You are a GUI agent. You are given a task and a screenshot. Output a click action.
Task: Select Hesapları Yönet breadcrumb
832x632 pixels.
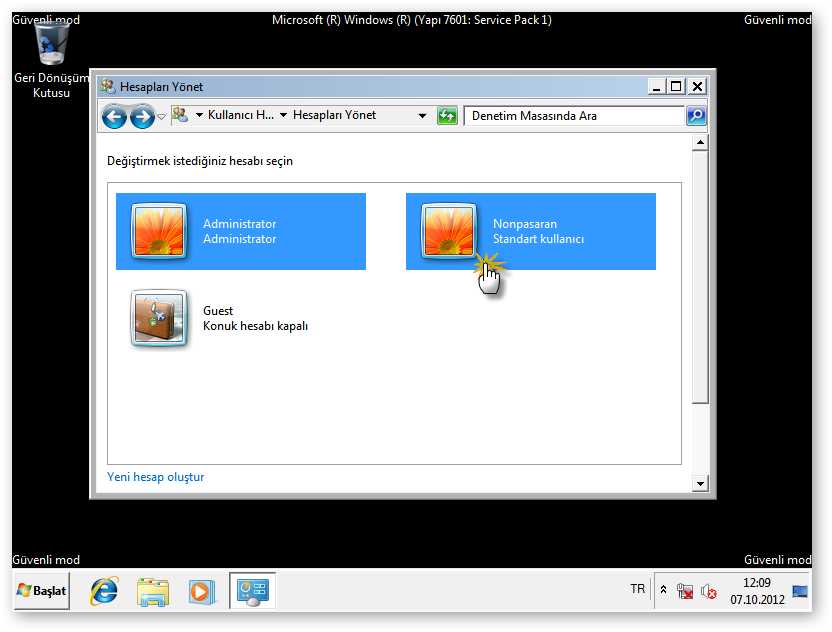334,115
